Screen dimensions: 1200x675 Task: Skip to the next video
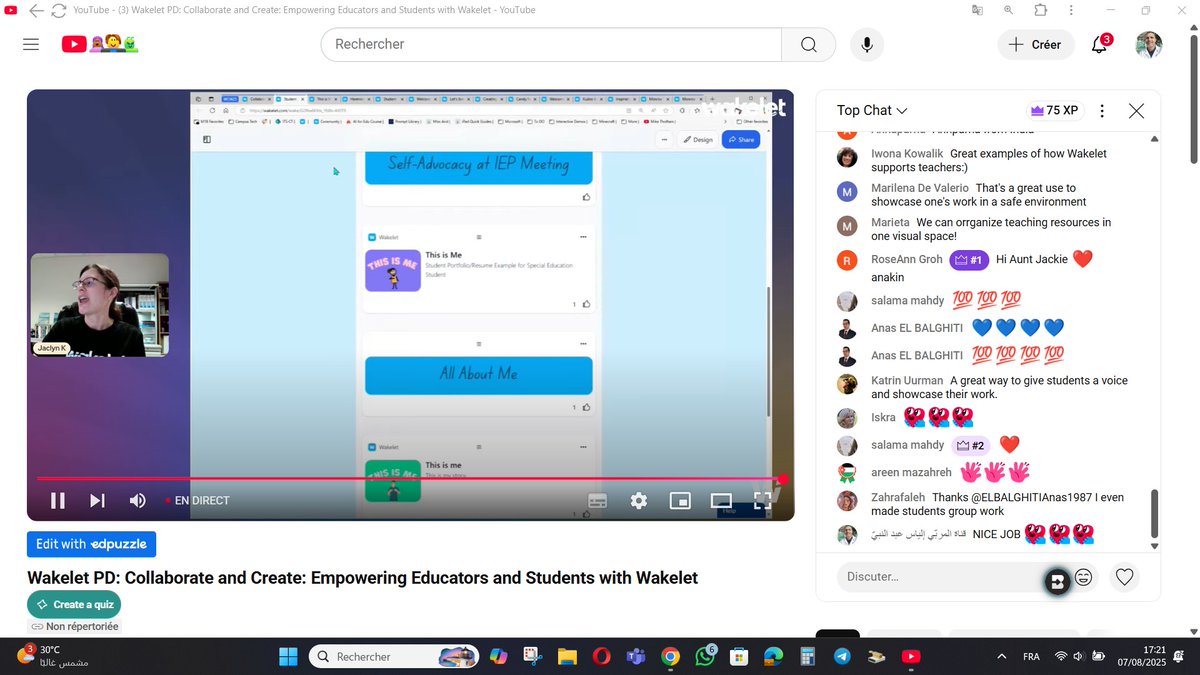[96, 500]
